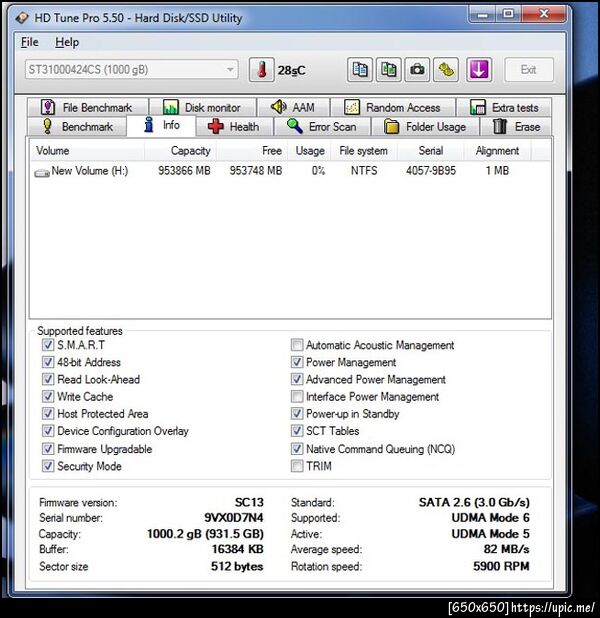Switch to the Health tab

coord(234,127)
